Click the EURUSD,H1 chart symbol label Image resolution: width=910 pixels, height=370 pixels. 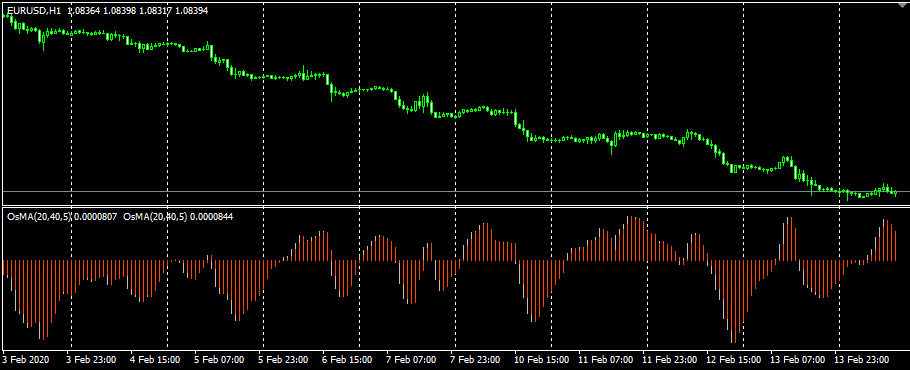[x=34, y=11]
